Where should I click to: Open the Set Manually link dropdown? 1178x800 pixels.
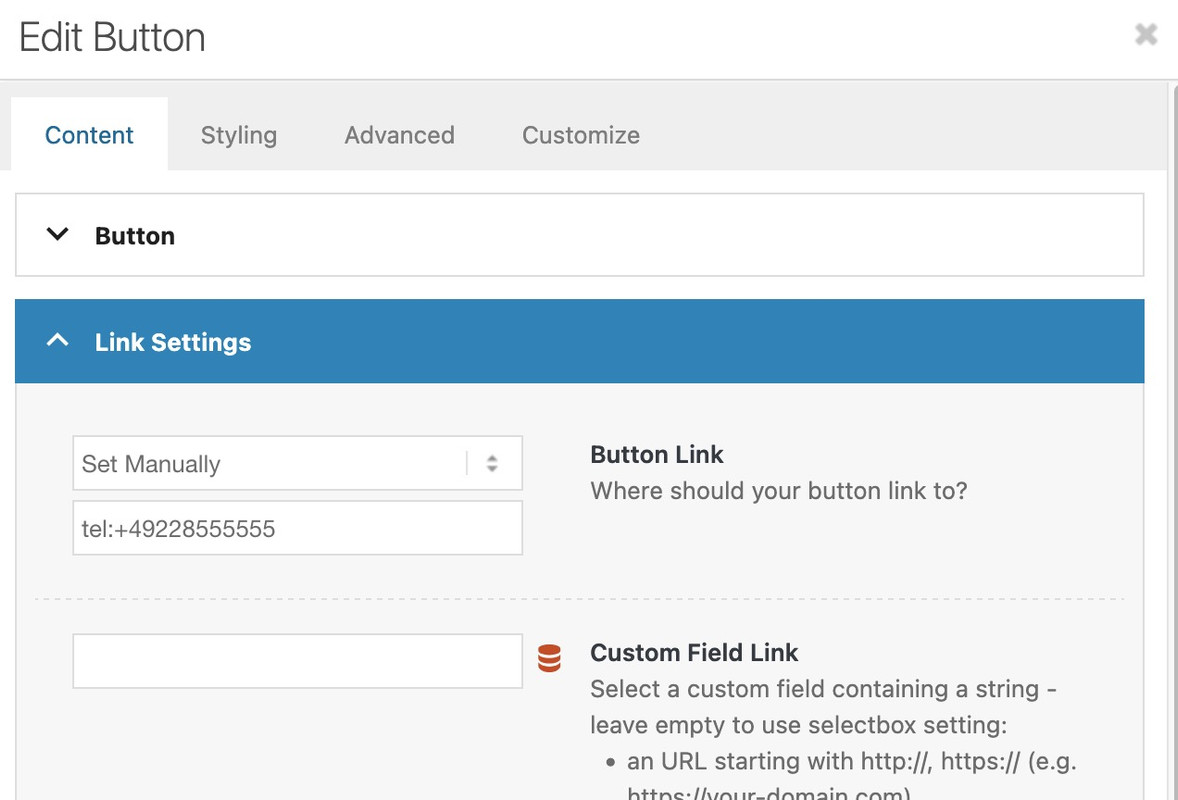point(298,463)
